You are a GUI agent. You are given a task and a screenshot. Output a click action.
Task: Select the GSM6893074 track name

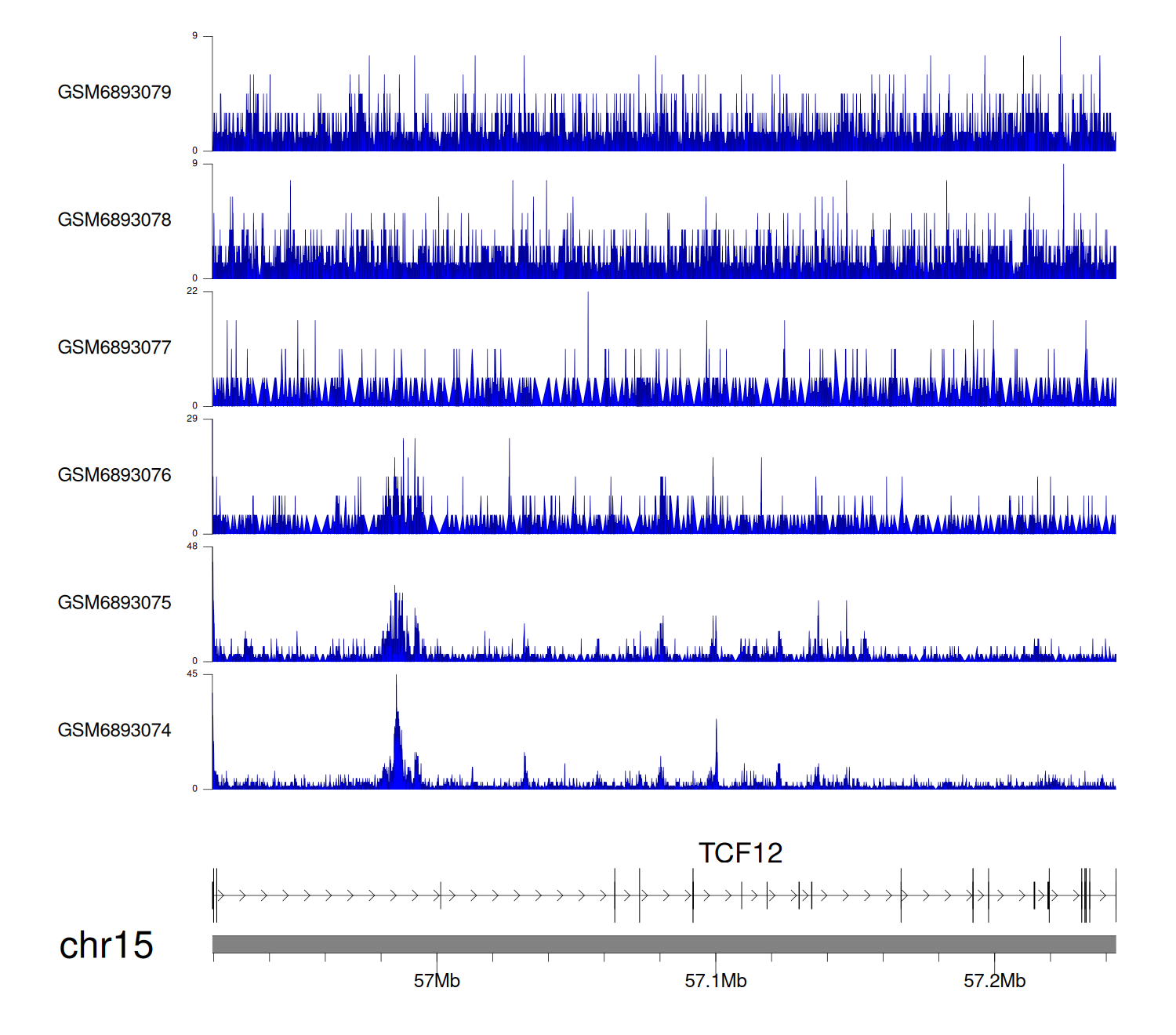[x=114, y=731]
